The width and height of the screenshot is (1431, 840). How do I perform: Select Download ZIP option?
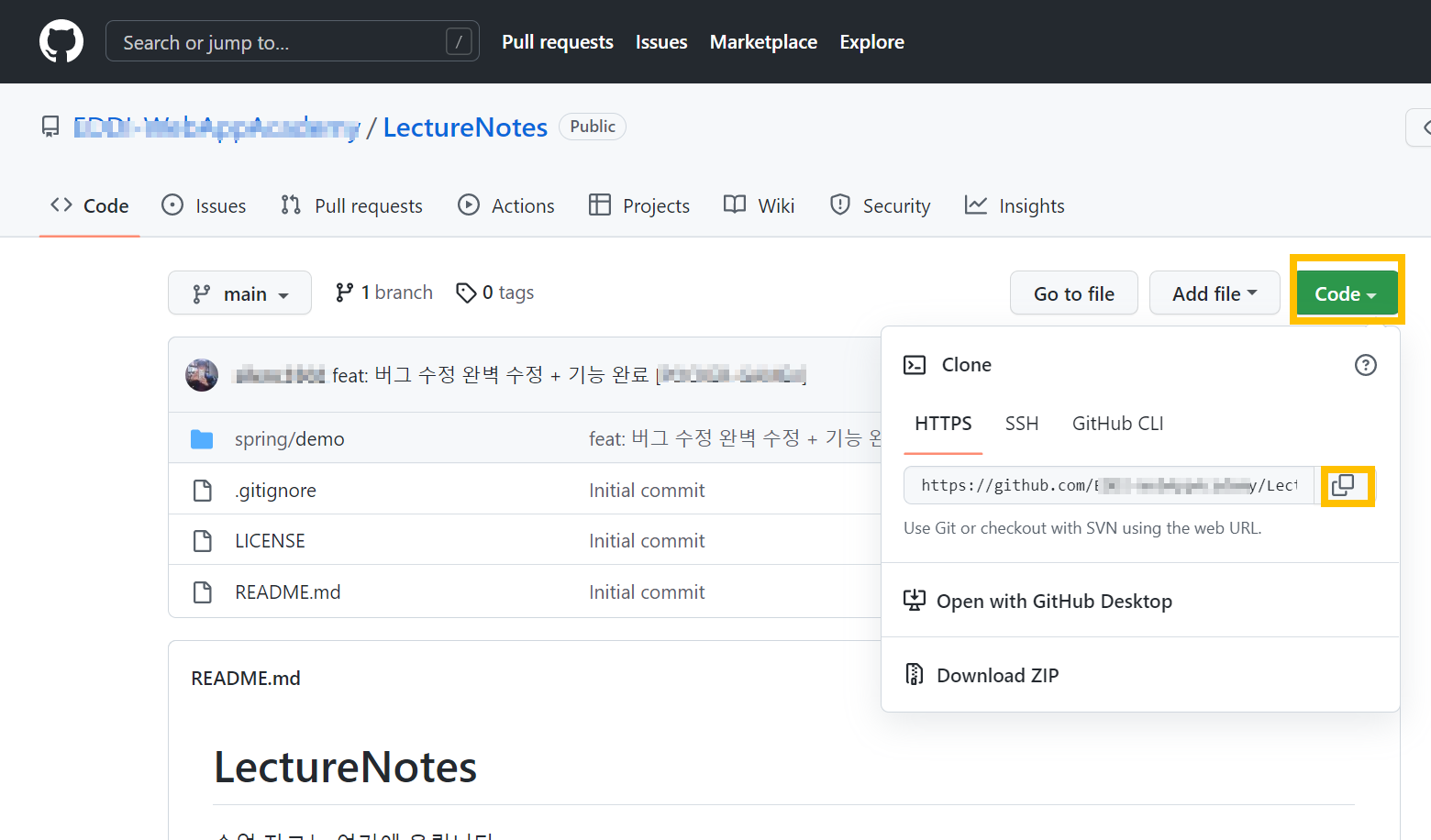click(x=997, y=674)
